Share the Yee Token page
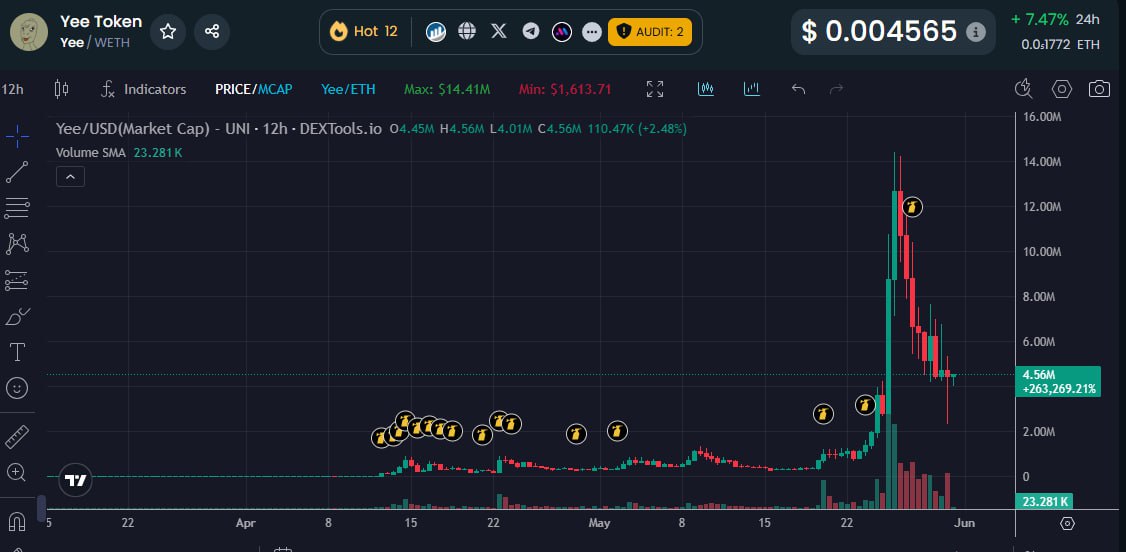 pos(212,32)
